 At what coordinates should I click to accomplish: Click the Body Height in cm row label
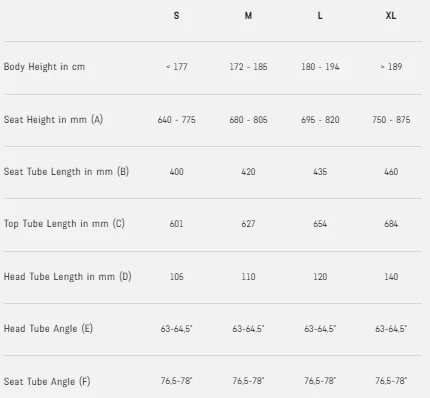pyautogui.click(x=44, y=67)
